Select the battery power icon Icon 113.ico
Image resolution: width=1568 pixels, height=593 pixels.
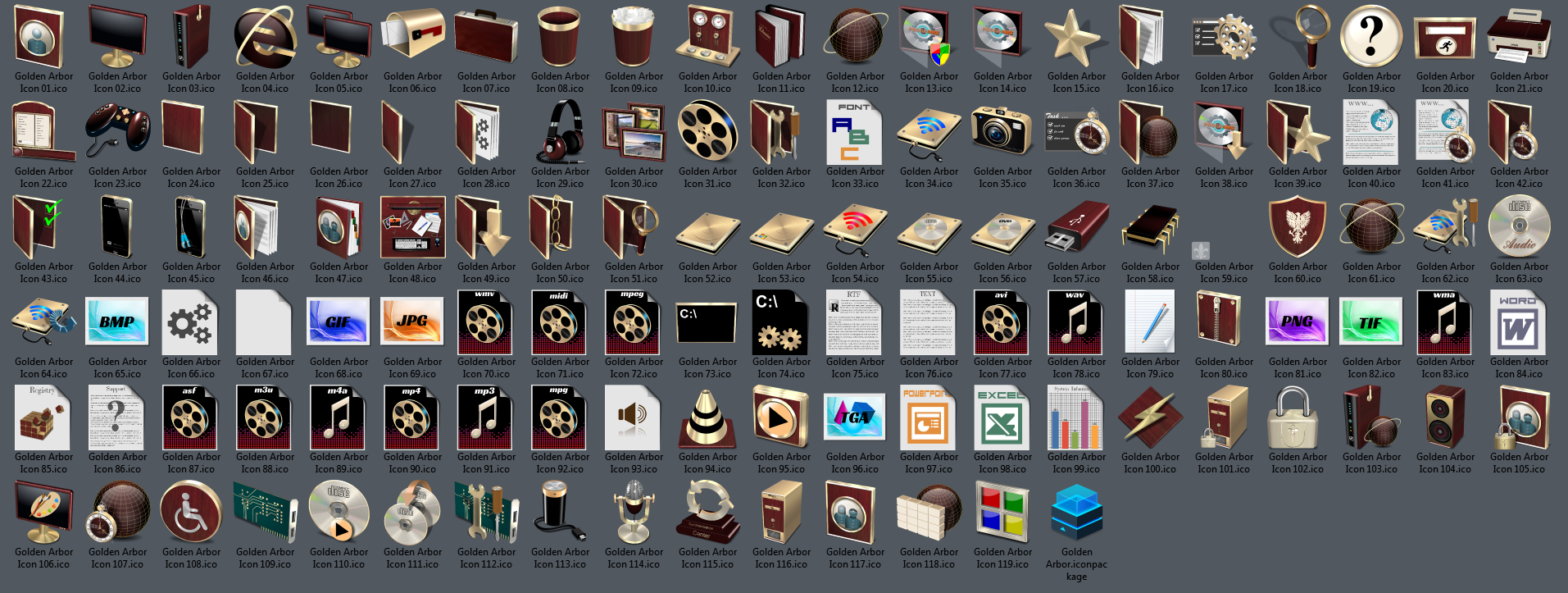(560, 513)
